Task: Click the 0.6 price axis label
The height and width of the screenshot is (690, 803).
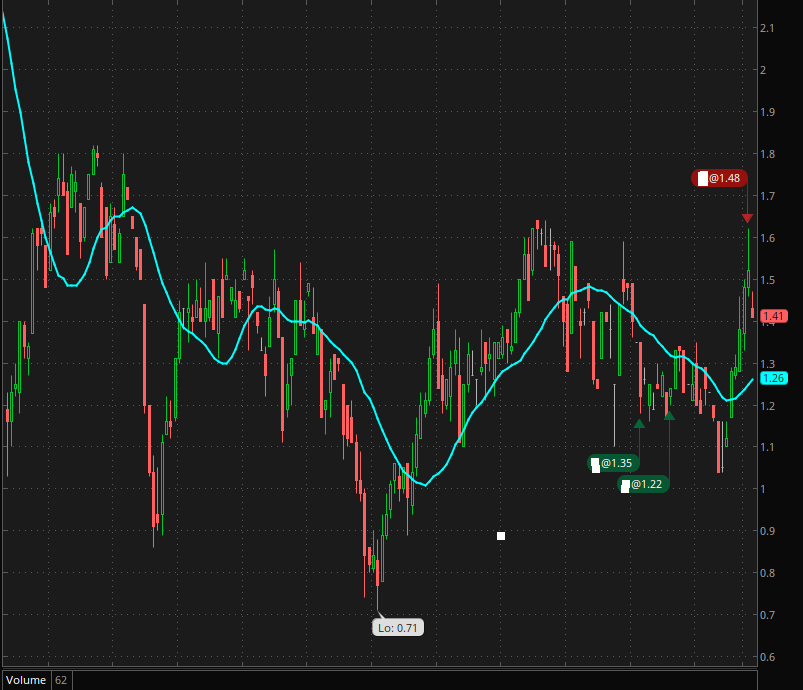Action: point(768,657)
